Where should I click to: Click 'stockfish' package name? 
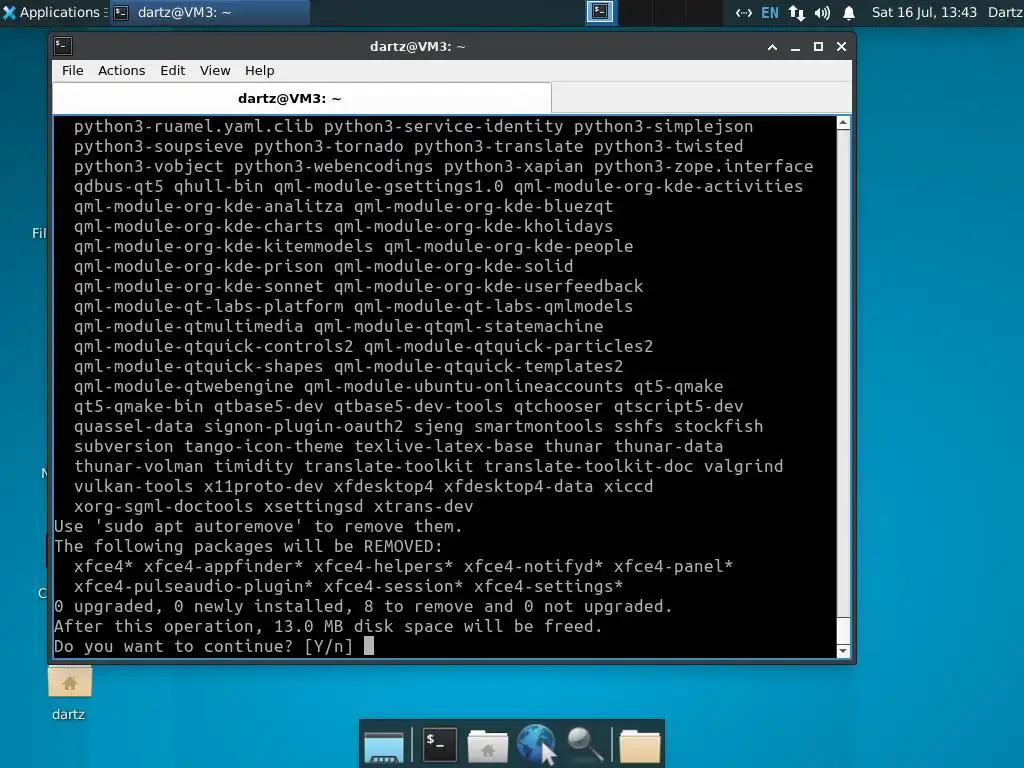coord(718,426)
